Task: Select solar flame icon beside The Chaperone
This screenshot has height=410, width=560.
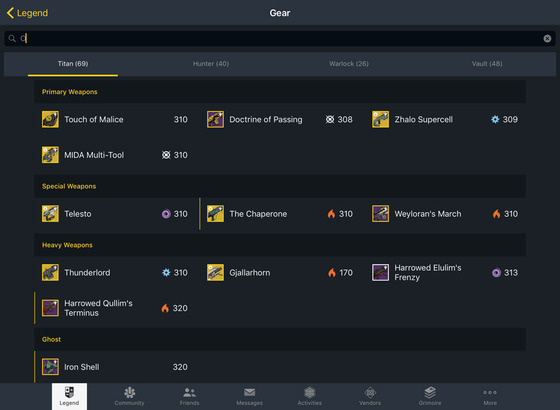Action: pos(331,214)
